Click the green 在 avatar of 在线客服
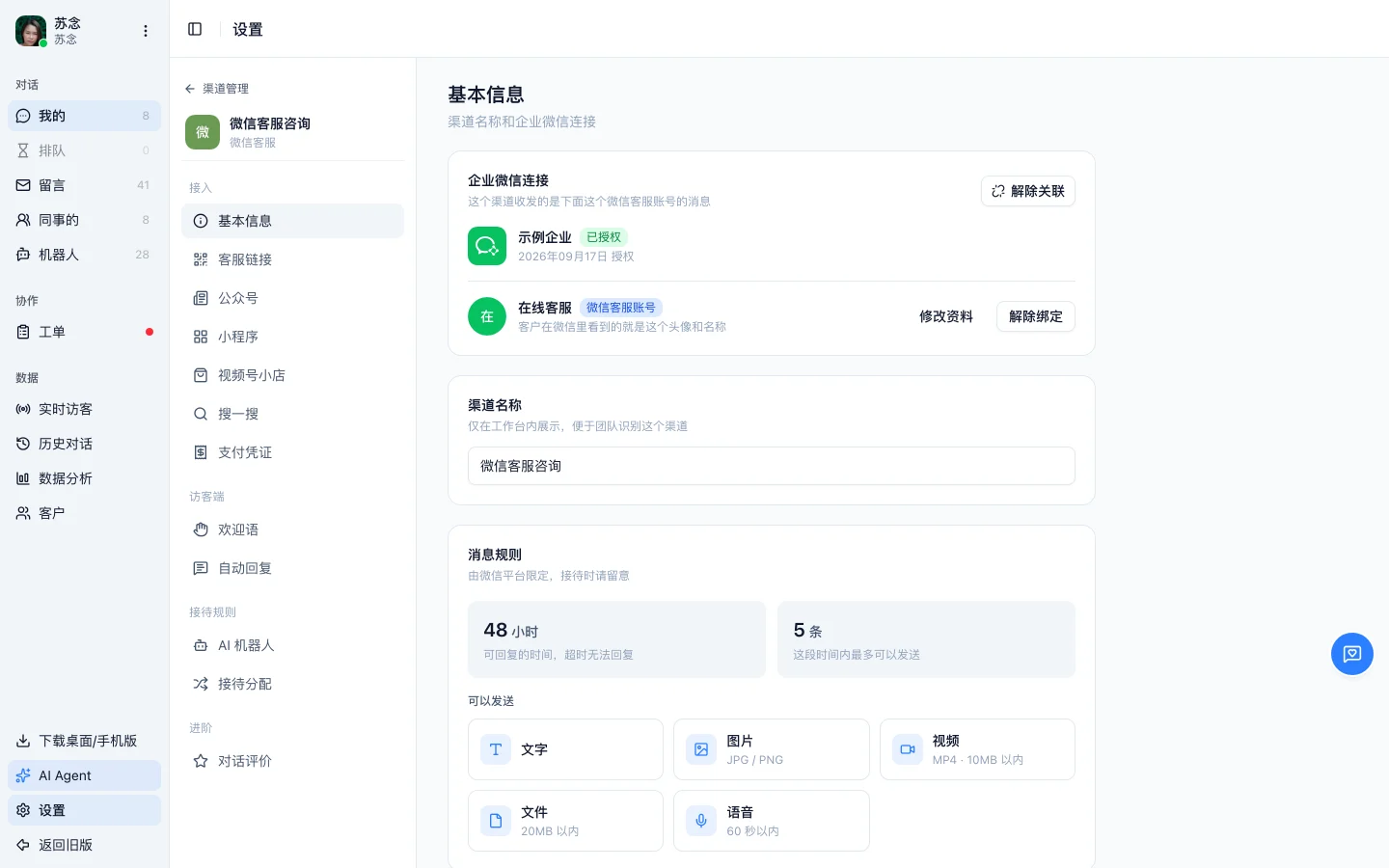Image resolution: width=1389 pixels, height=868 pixels. click(487, 316)
